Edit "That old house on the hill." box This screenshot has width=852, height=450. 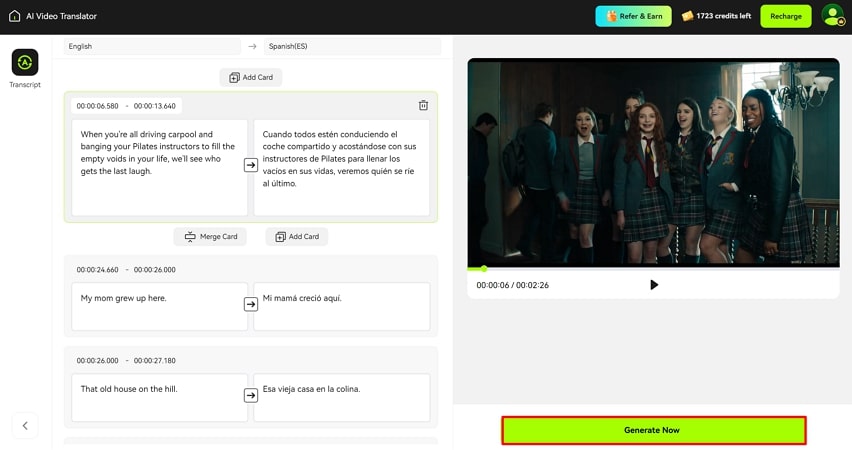[160, 397]
